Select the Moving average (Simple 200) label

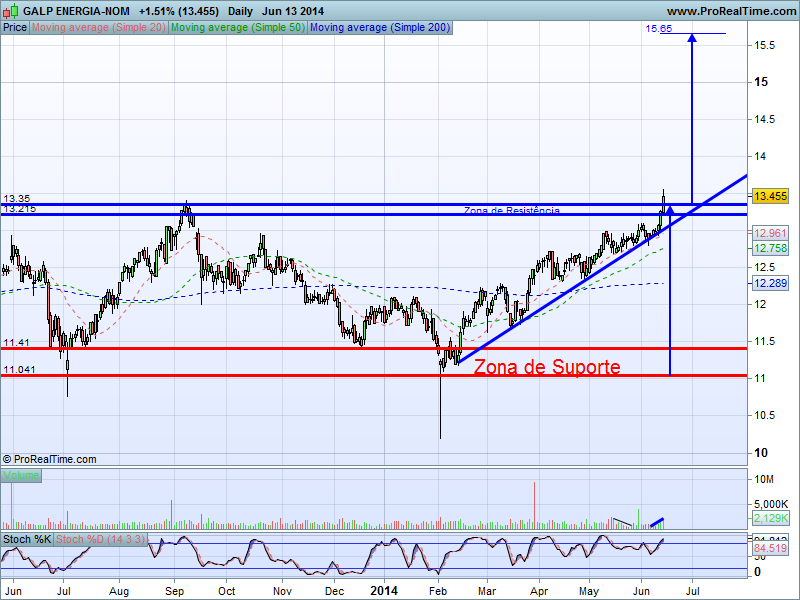coord(380,28)
